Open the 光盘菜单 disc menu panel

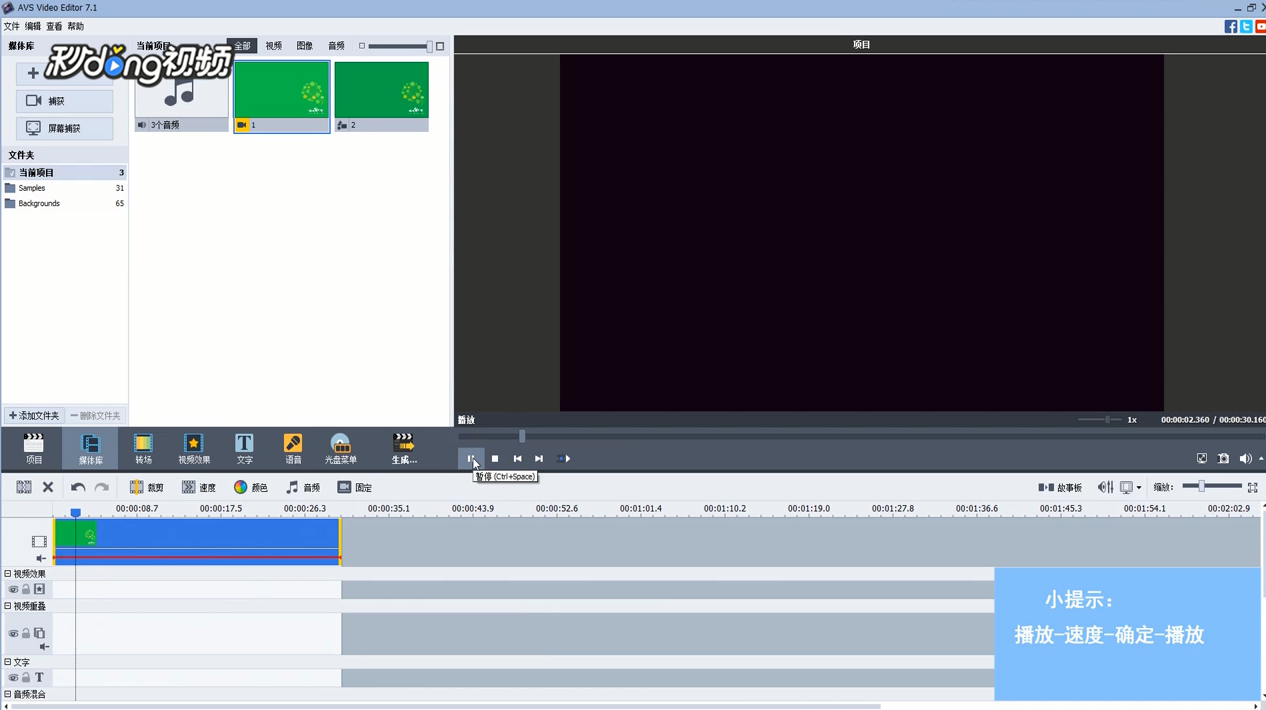(x=340, y=448)
